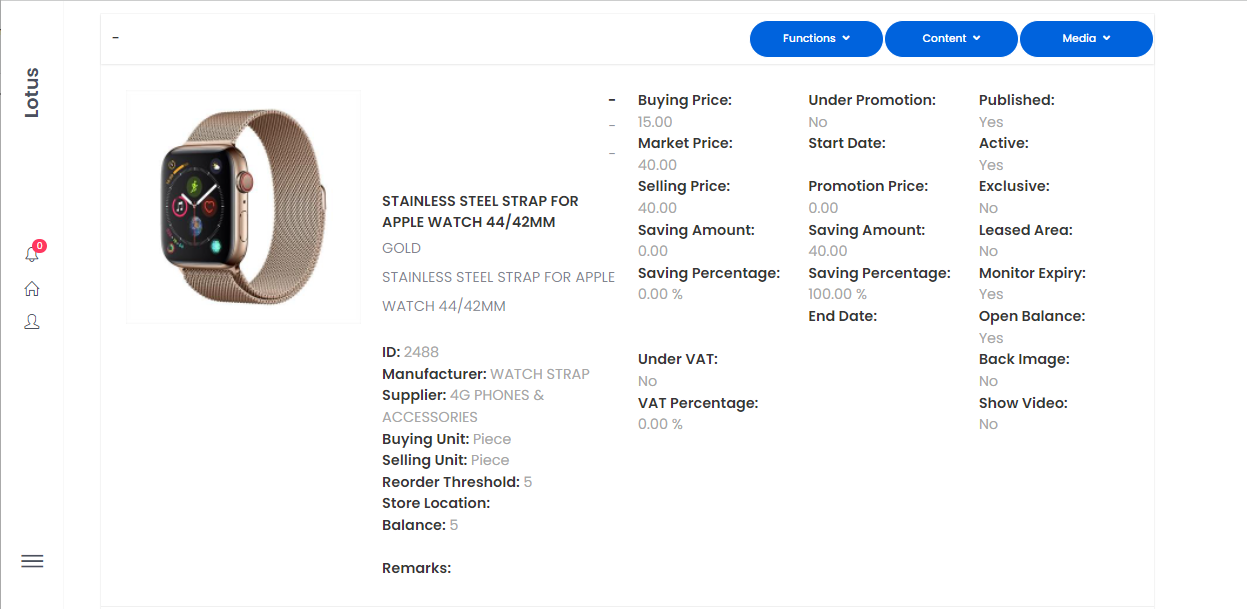This screenshot has width=1247, height=609.
Task: Click supplier value 4G PHONES & ACCESSORIES
Action: coord(463,406)
